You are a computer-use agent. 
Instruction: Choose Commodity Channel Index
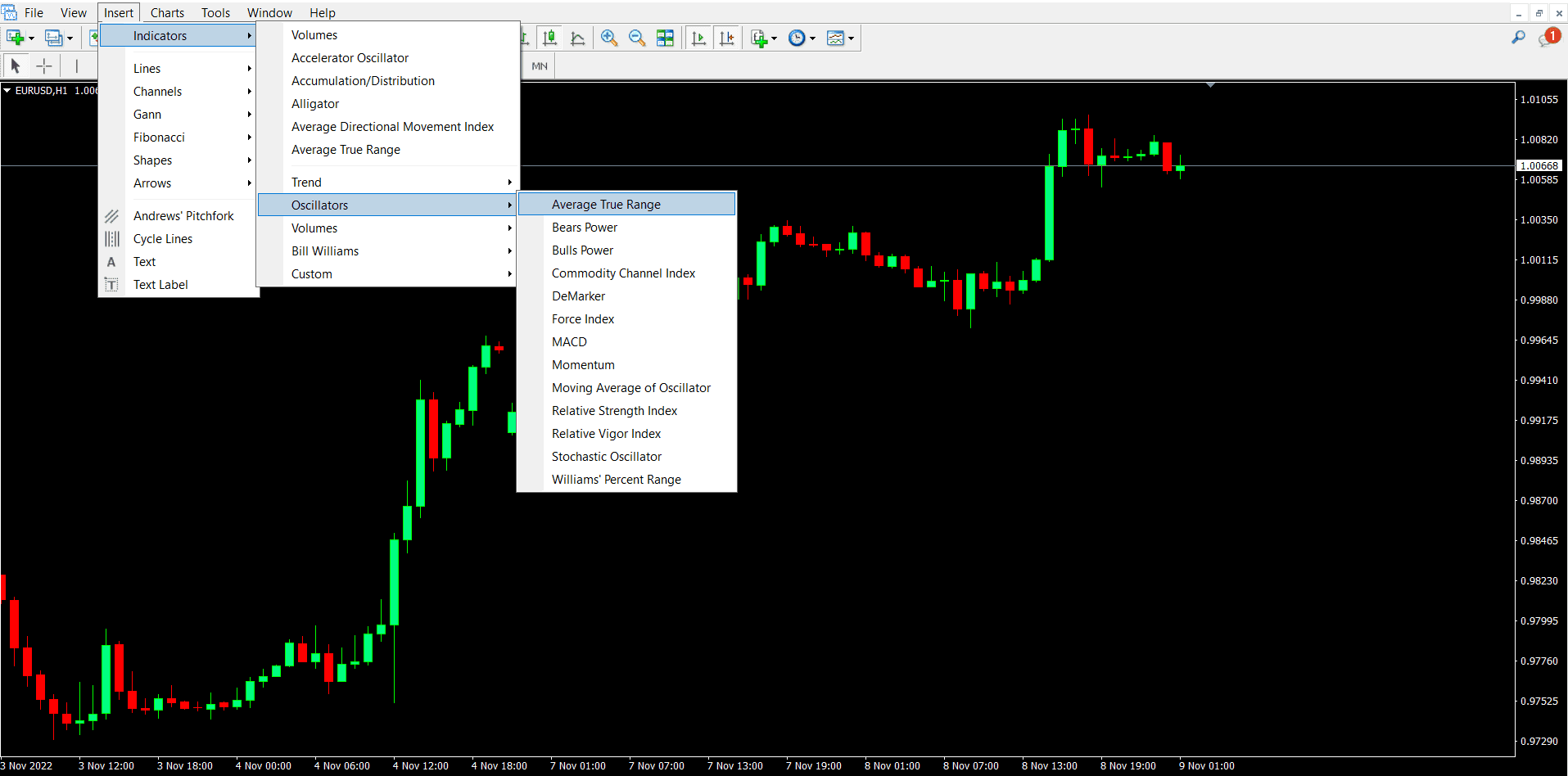(x=626, y=273)
